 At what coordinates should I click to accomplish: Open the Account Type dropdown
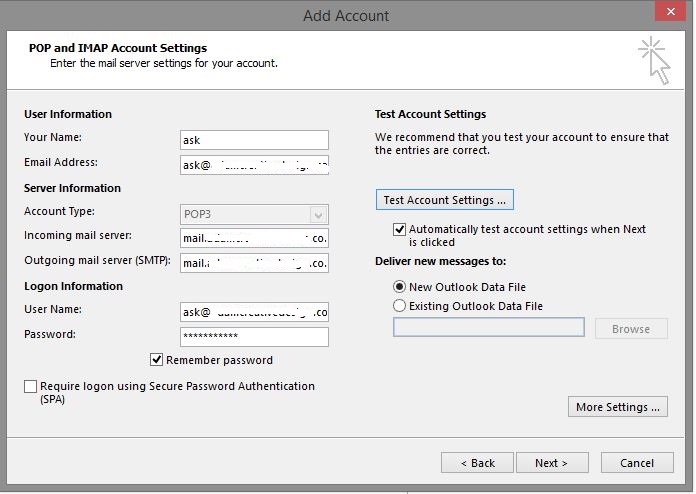(318, 214)
